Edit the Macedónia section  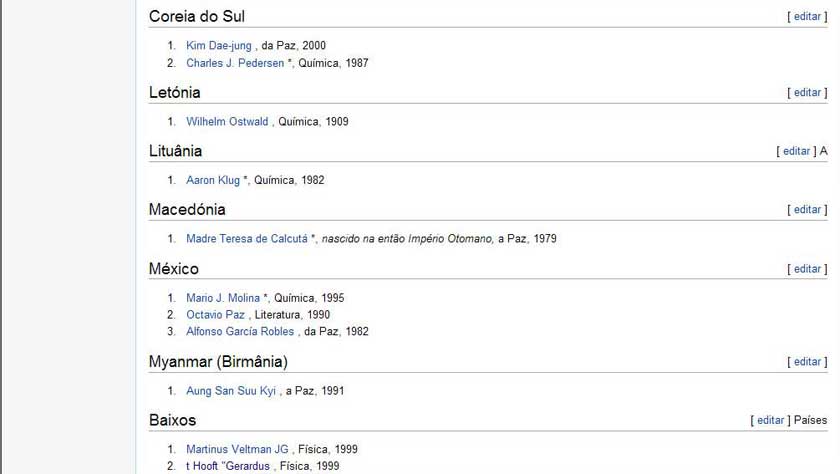(x=807, y=209)
